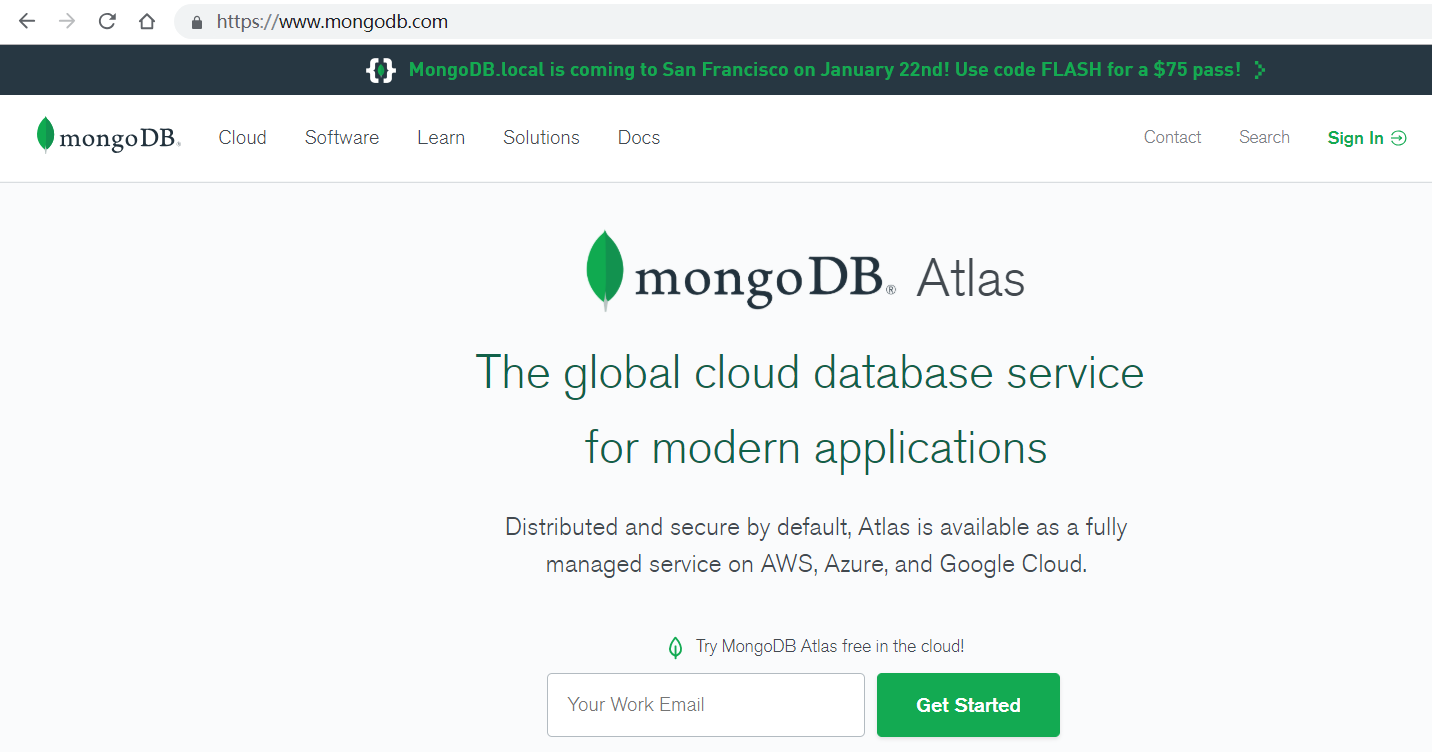Viewport: 1432px width, 752px height.
Task: Open the Contact link
Action: click(1173, 137)
